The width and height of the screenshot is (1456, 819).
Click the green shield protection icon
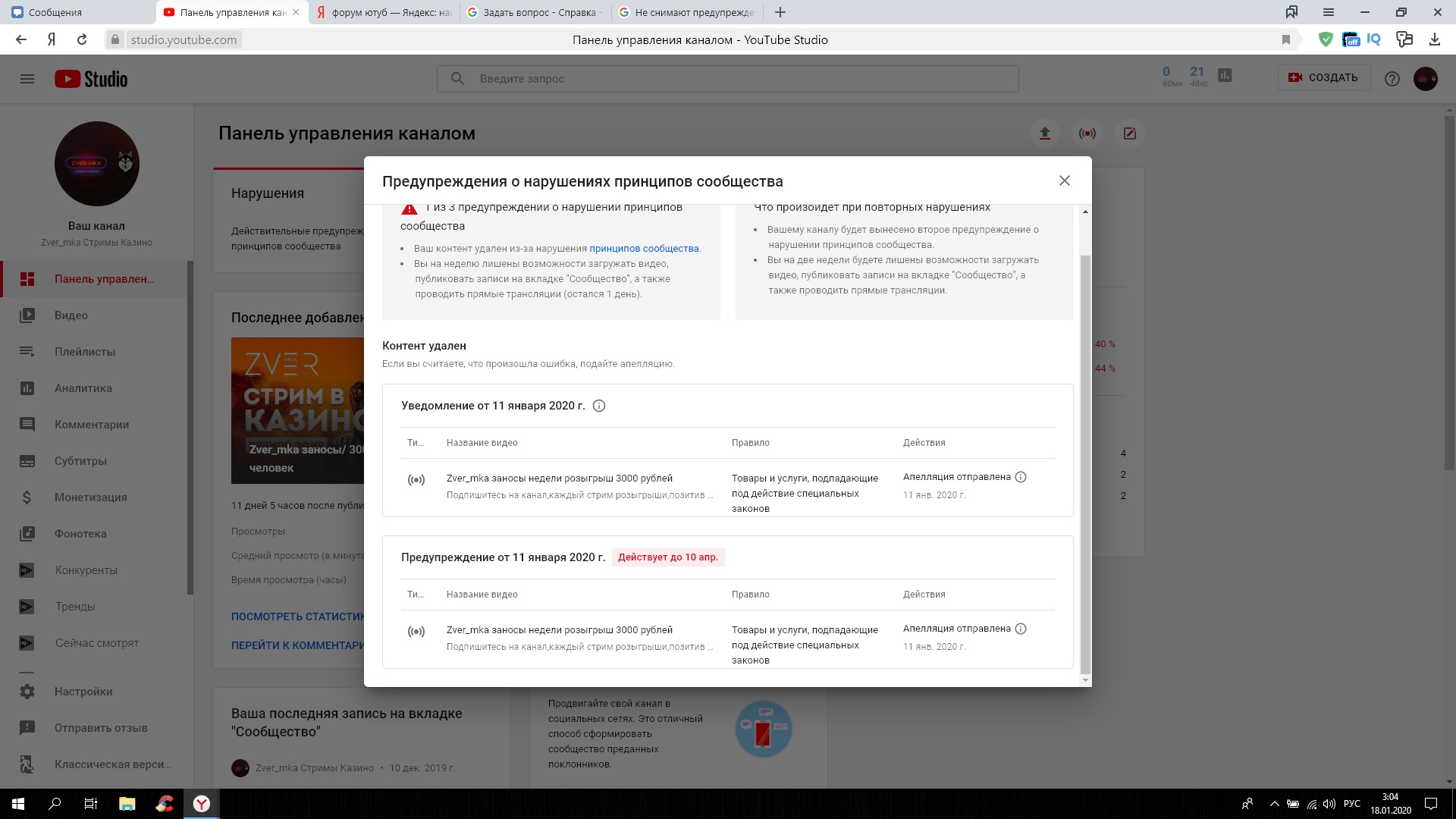pyautogui.click(x=1326, y=39)
